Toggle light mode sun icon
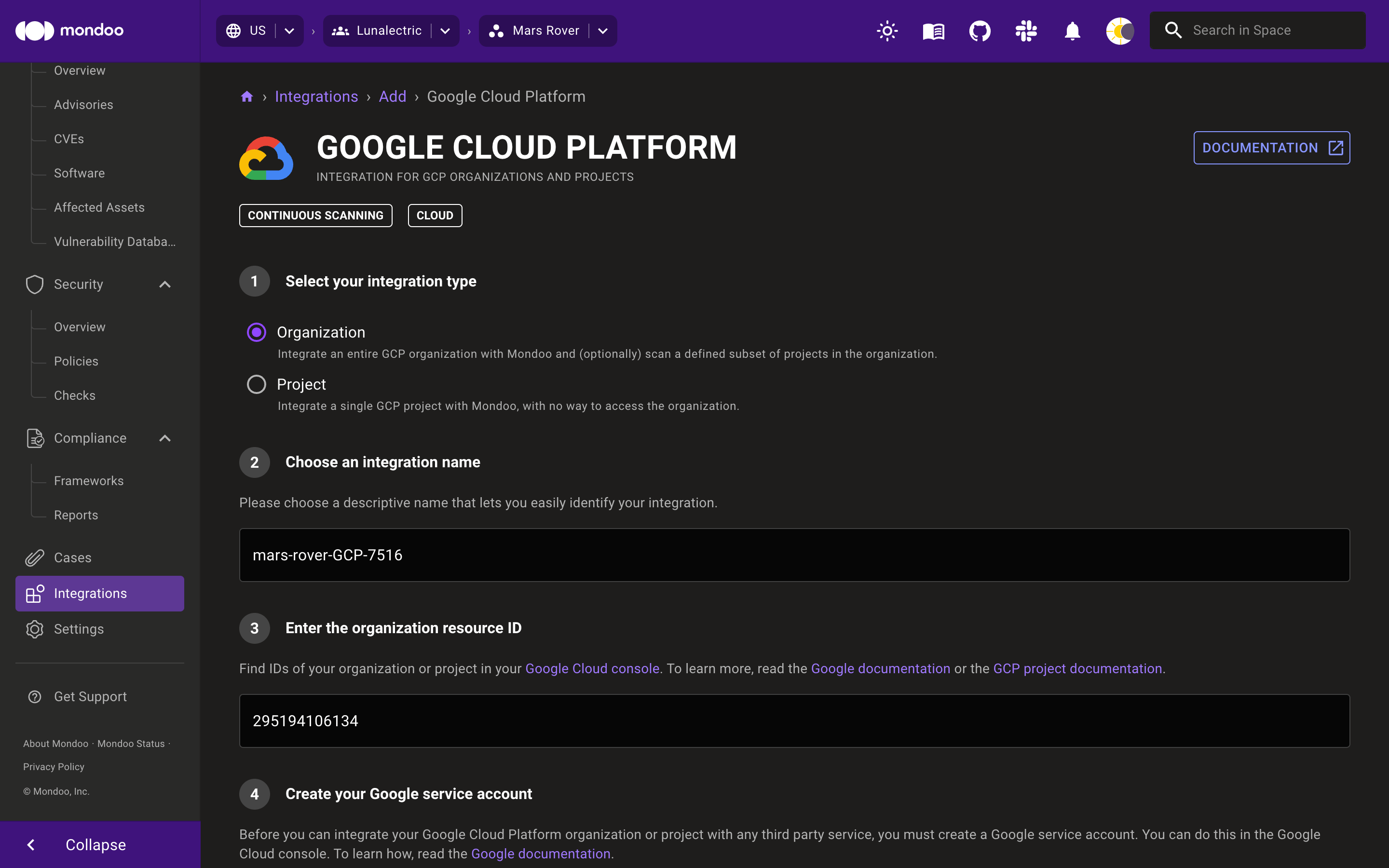Viewport: 1389px width, 868px height. [887, 30]
